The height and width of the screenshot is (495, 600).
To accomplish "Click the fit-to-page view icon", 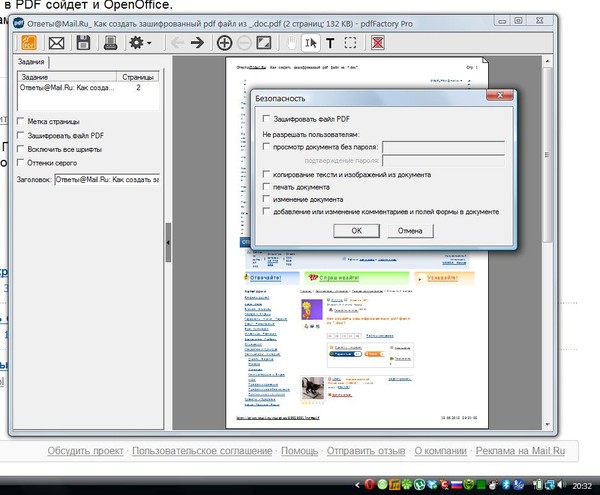I will (x=264, y=42).
